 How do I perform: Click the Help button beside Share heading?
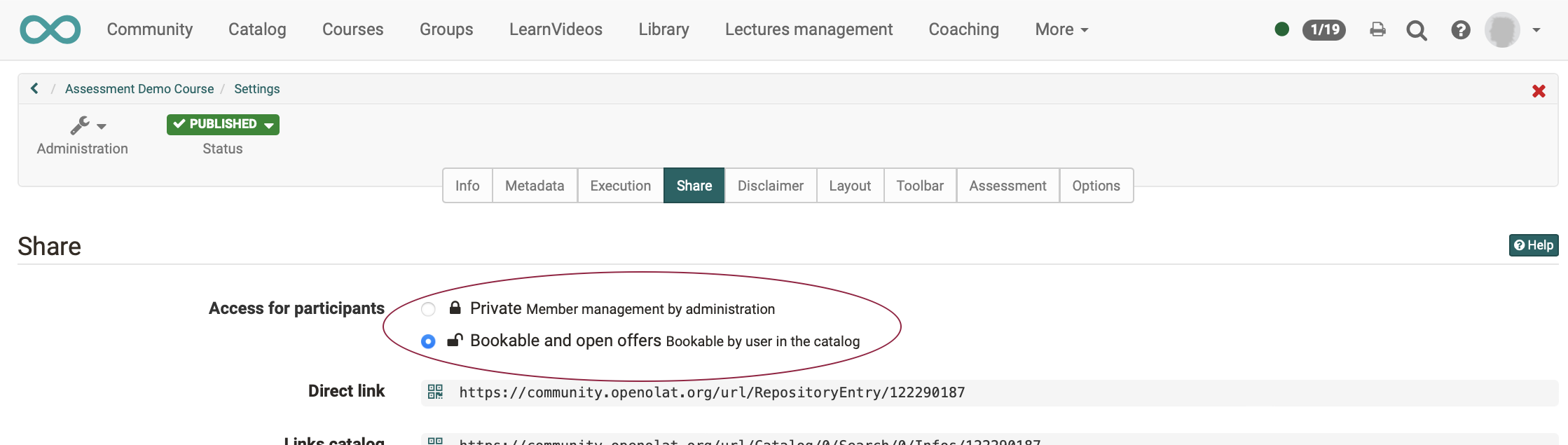(1534, 245)
